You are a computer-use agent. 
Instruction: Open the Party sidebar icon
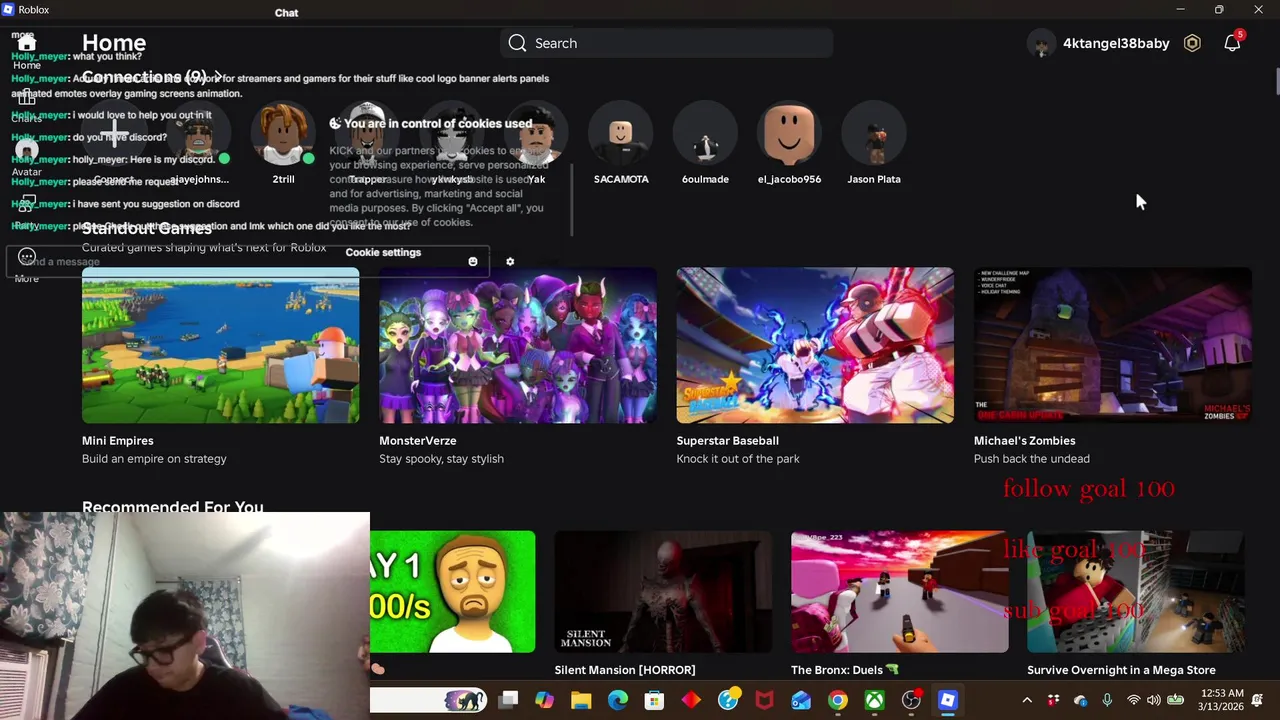(27, 204)
